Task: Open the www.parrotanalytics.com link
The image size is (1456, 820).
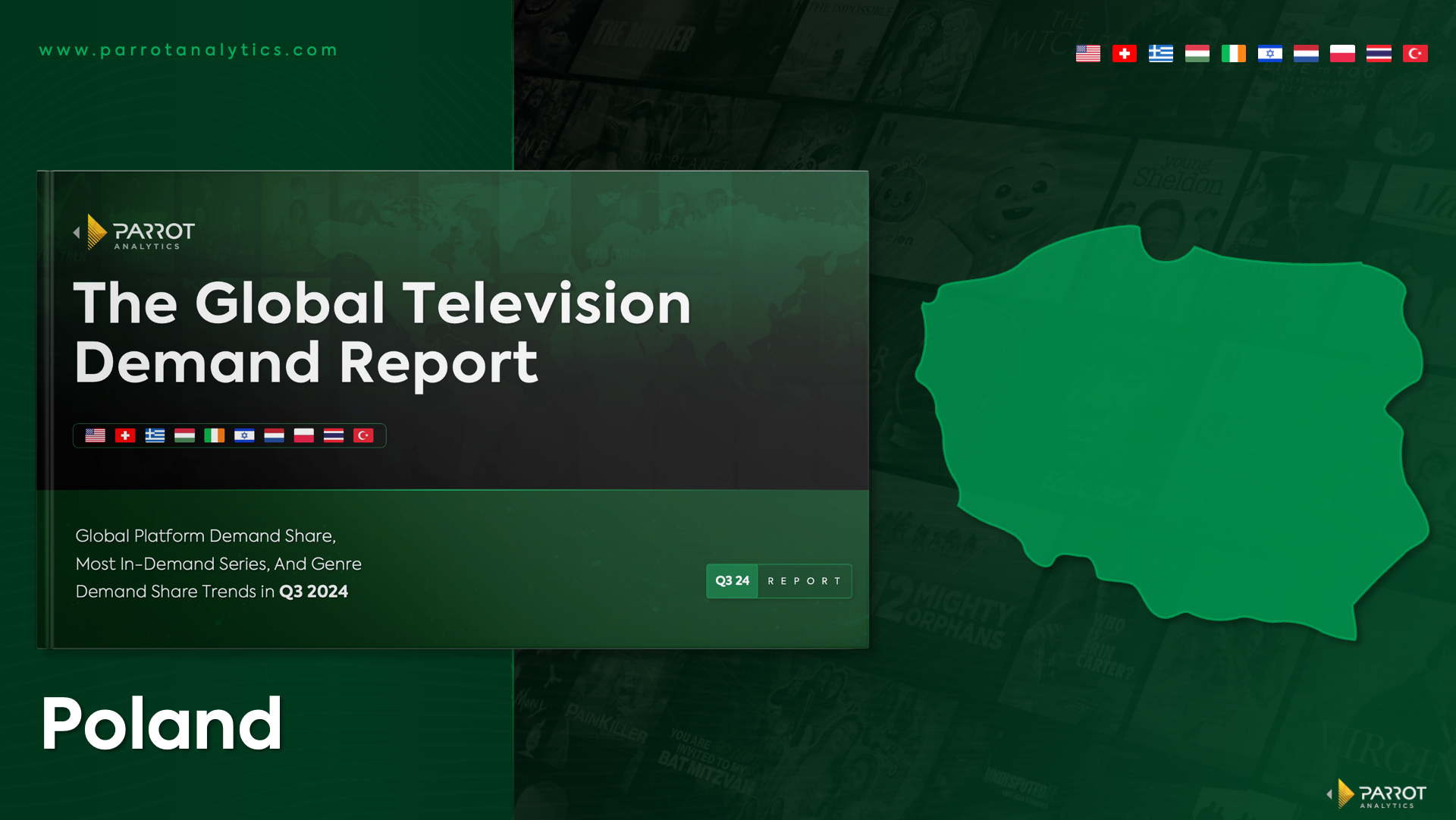Action: [x=189, y=50]
